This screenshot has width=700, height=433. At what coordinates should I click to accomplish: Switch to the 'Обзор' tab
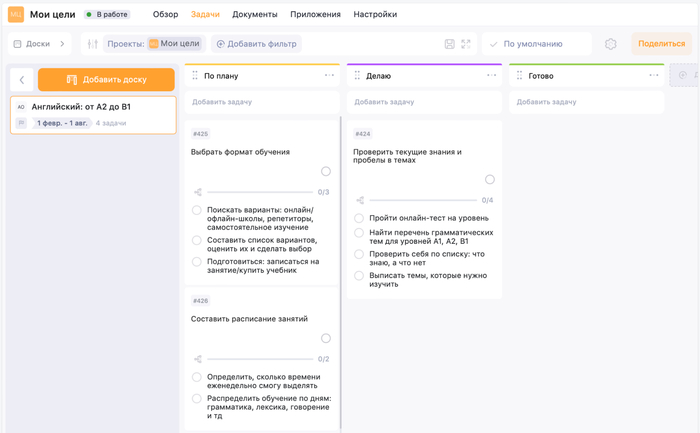click(165, 15)
